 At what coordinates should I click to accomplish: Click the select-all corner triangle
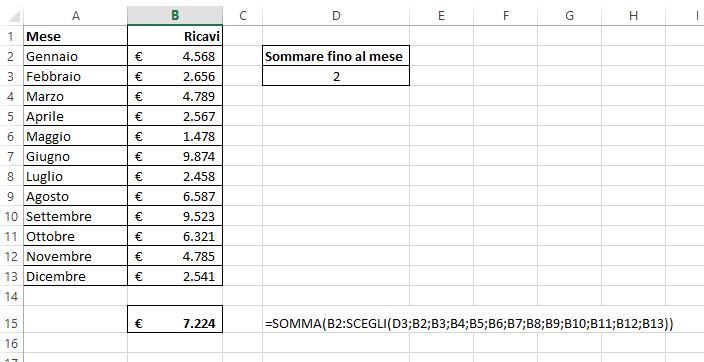(14, 17)
